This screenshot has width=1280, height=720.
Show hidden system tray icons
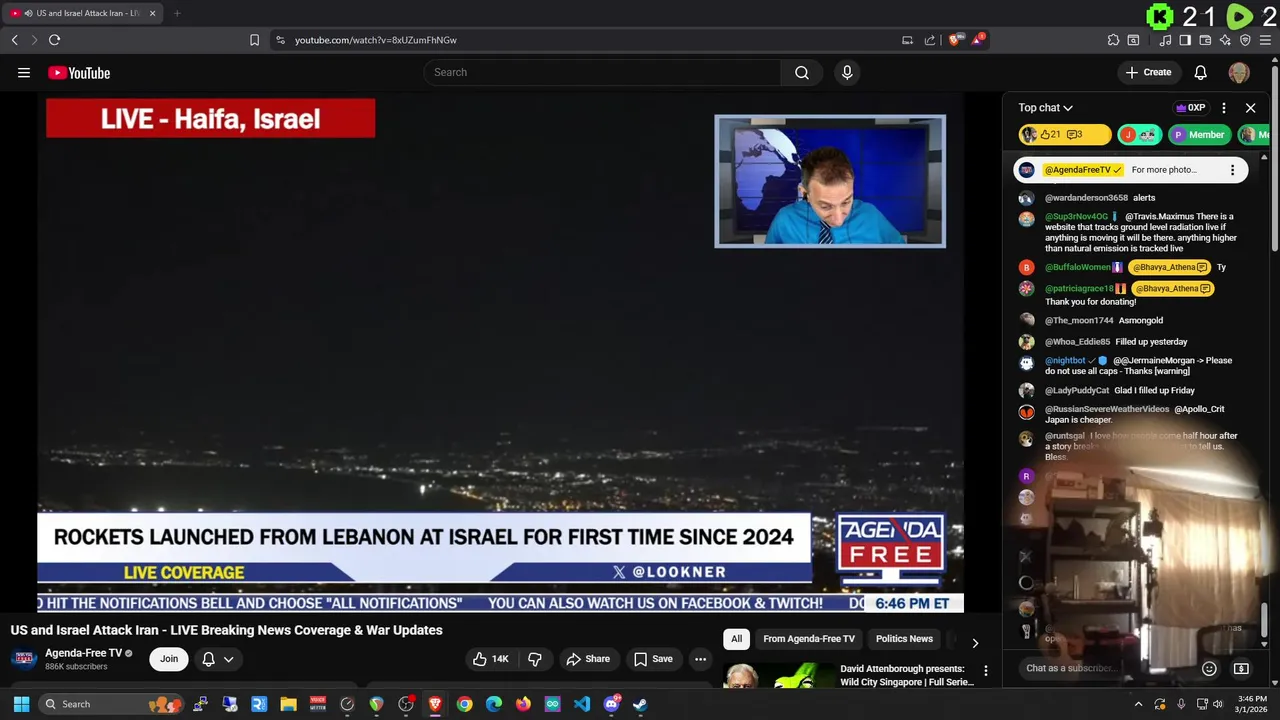coord(1138,704)
